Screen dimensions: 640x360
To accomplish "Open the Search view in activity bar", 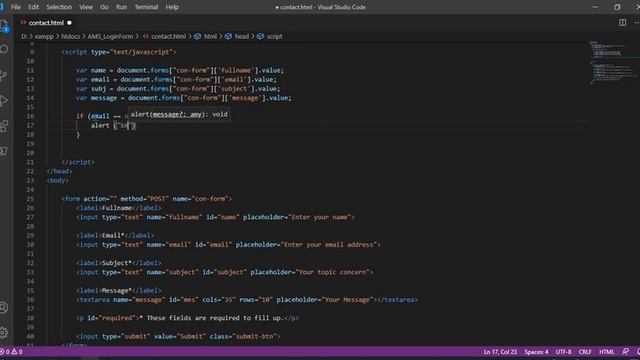I will coord(4,50).
